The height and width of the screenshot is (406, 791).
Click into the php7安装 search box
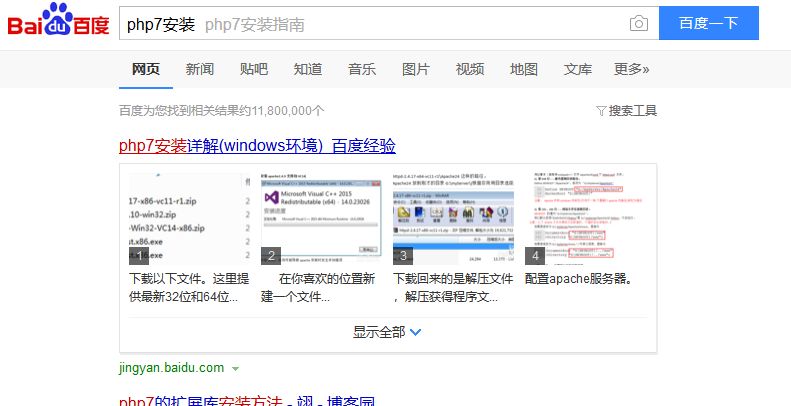[389, 23]
